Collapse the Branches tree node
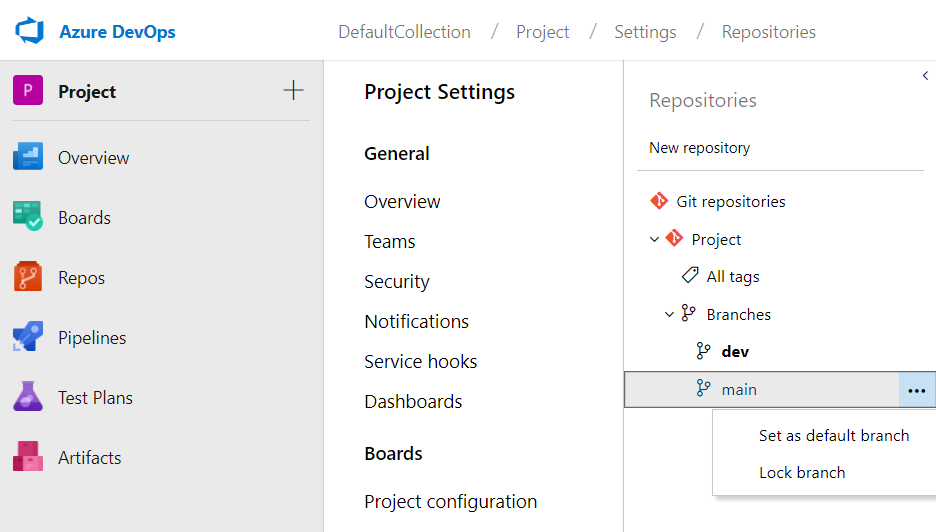The width and height of the screenshot is (936, 532). click(670, 314)
